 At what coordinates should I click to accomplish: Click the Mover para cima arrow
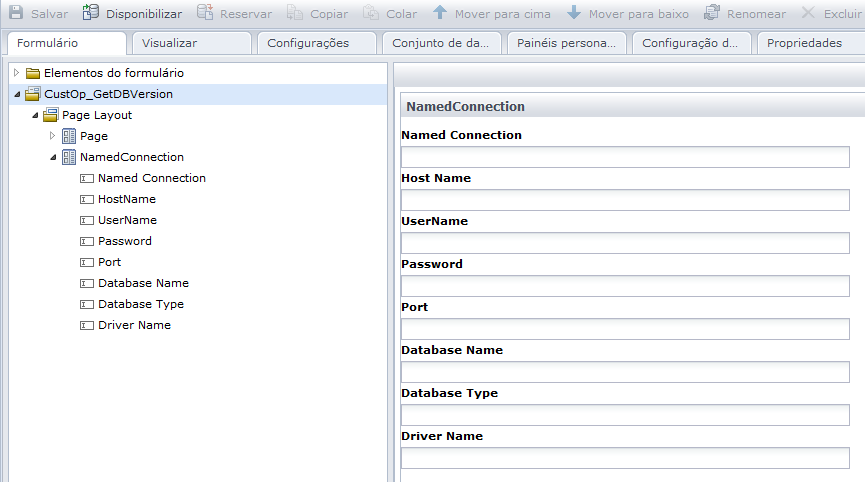point(440,14)
